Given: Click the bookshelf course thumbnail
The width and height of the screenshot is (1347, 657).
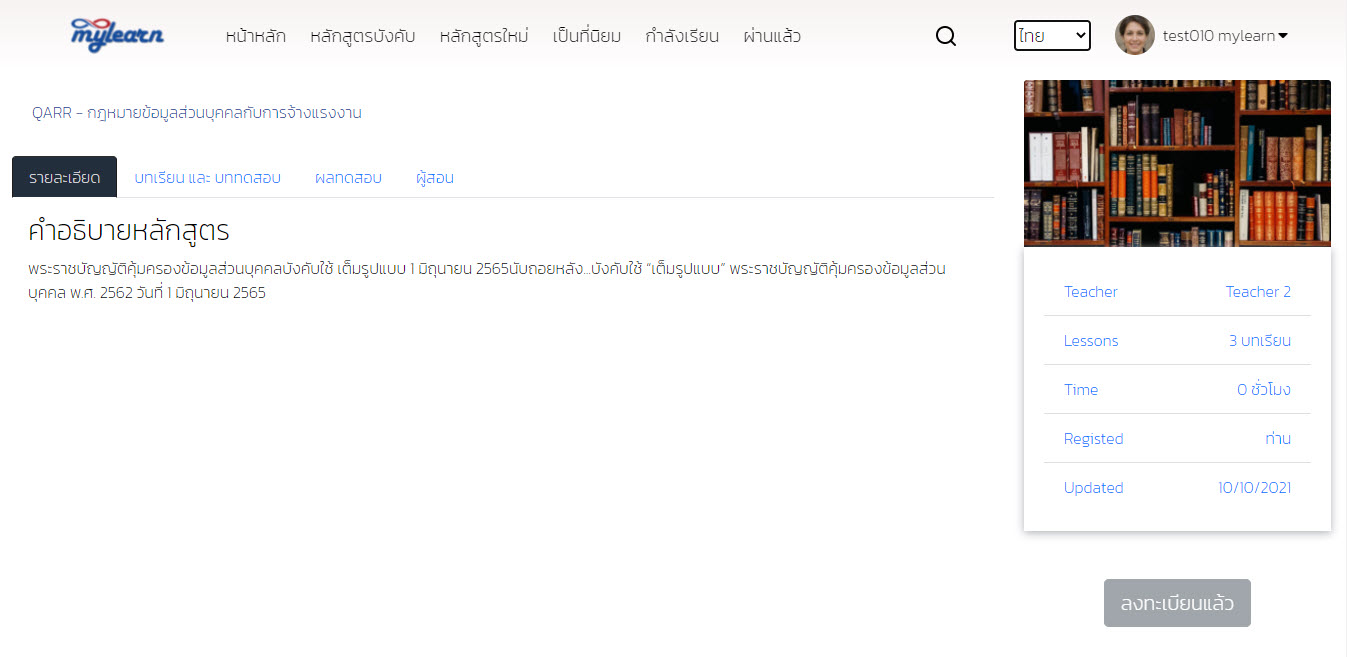Looking at the screenshot, I should (x=1177, y=163).
